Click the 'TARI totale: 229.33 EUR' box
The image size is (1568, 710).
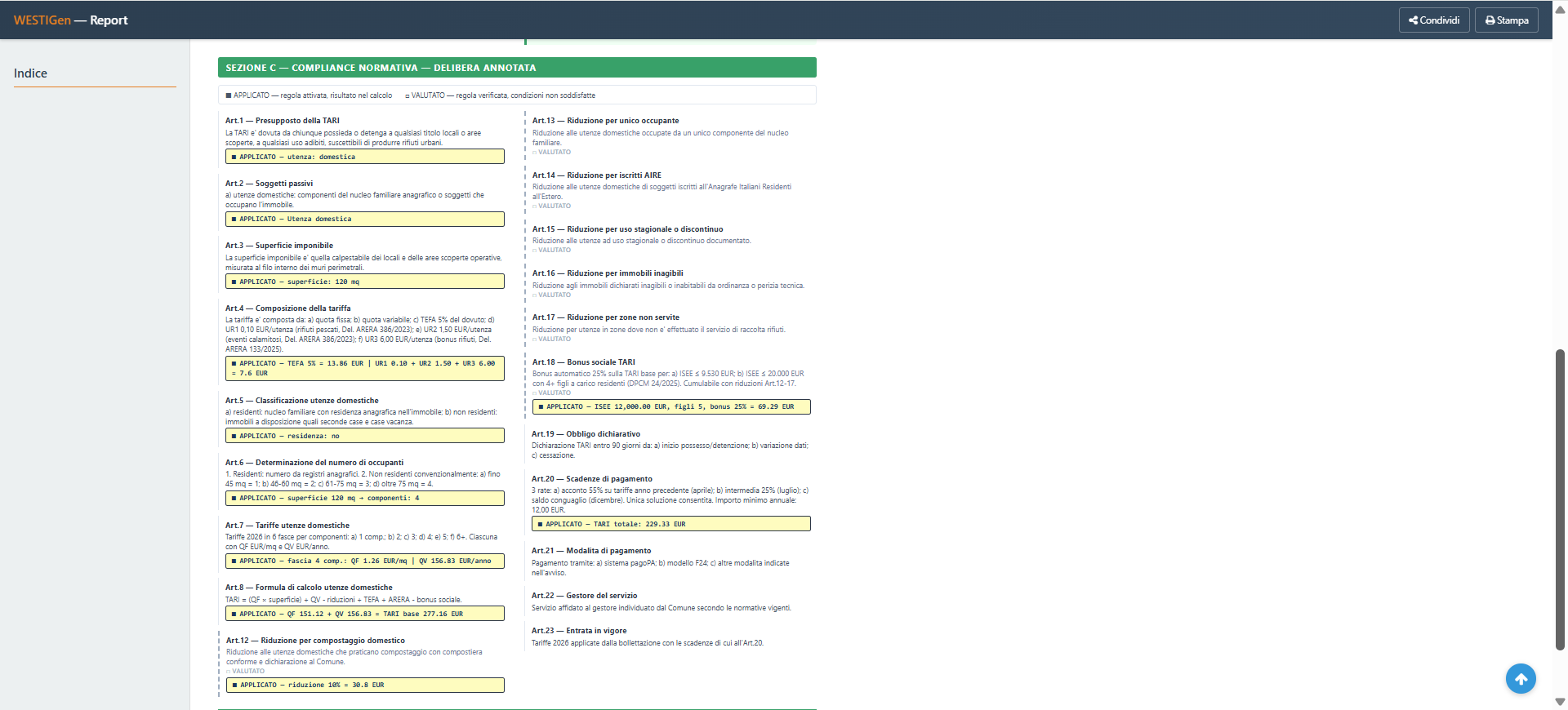(x=671, y=524)
